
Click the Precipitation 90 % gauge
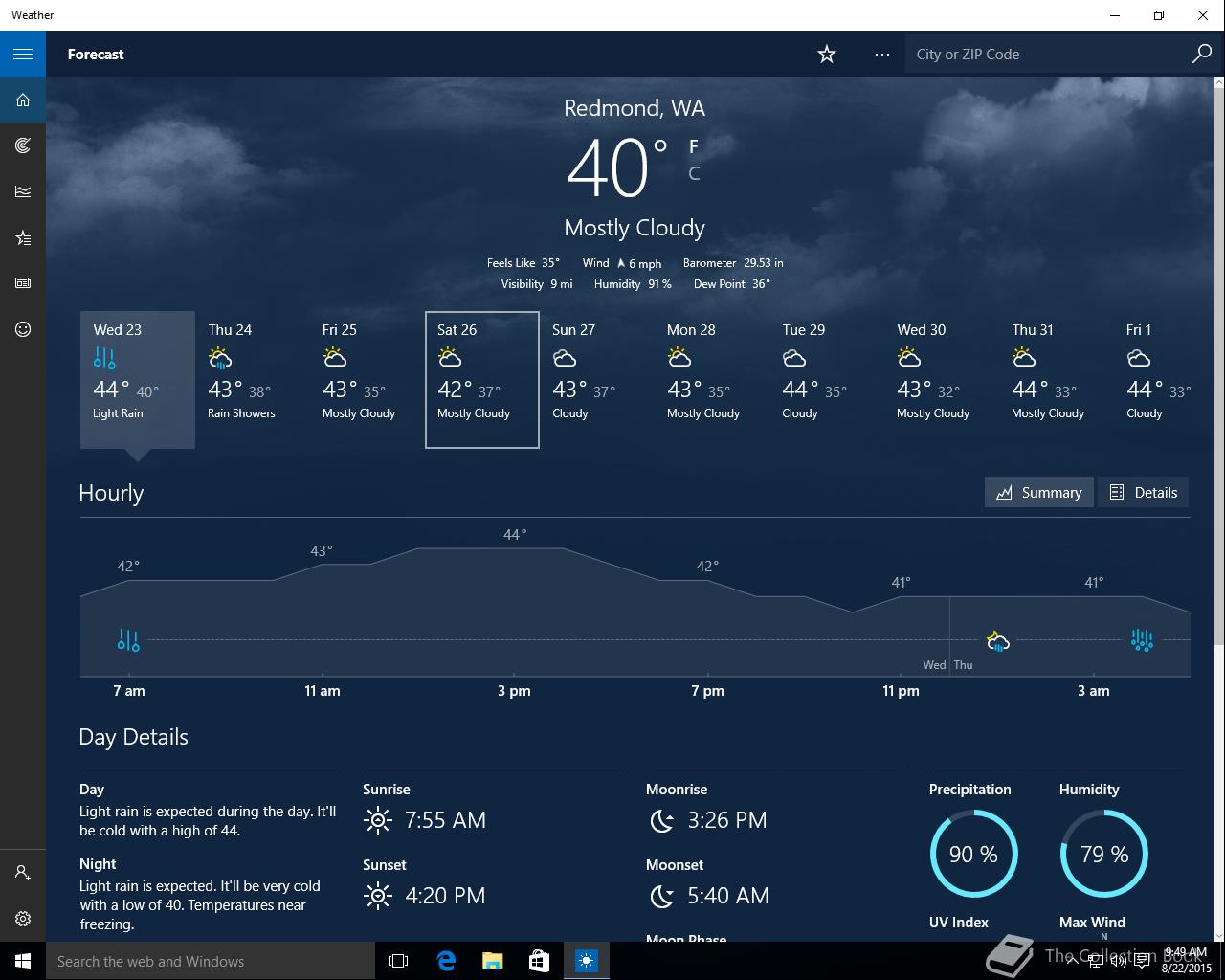tap(973, 854)
